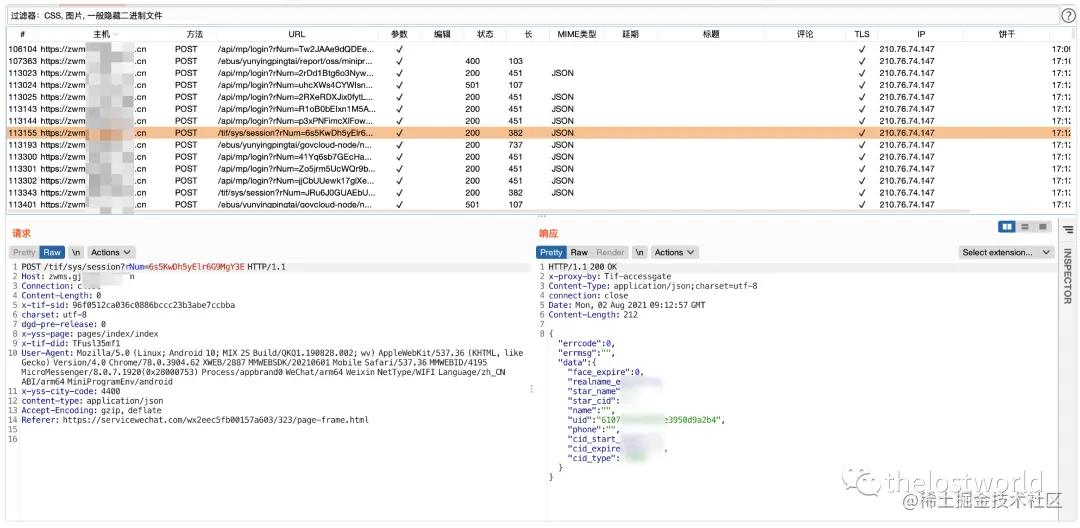Open the response Actions dropdown

pos(674,253)
